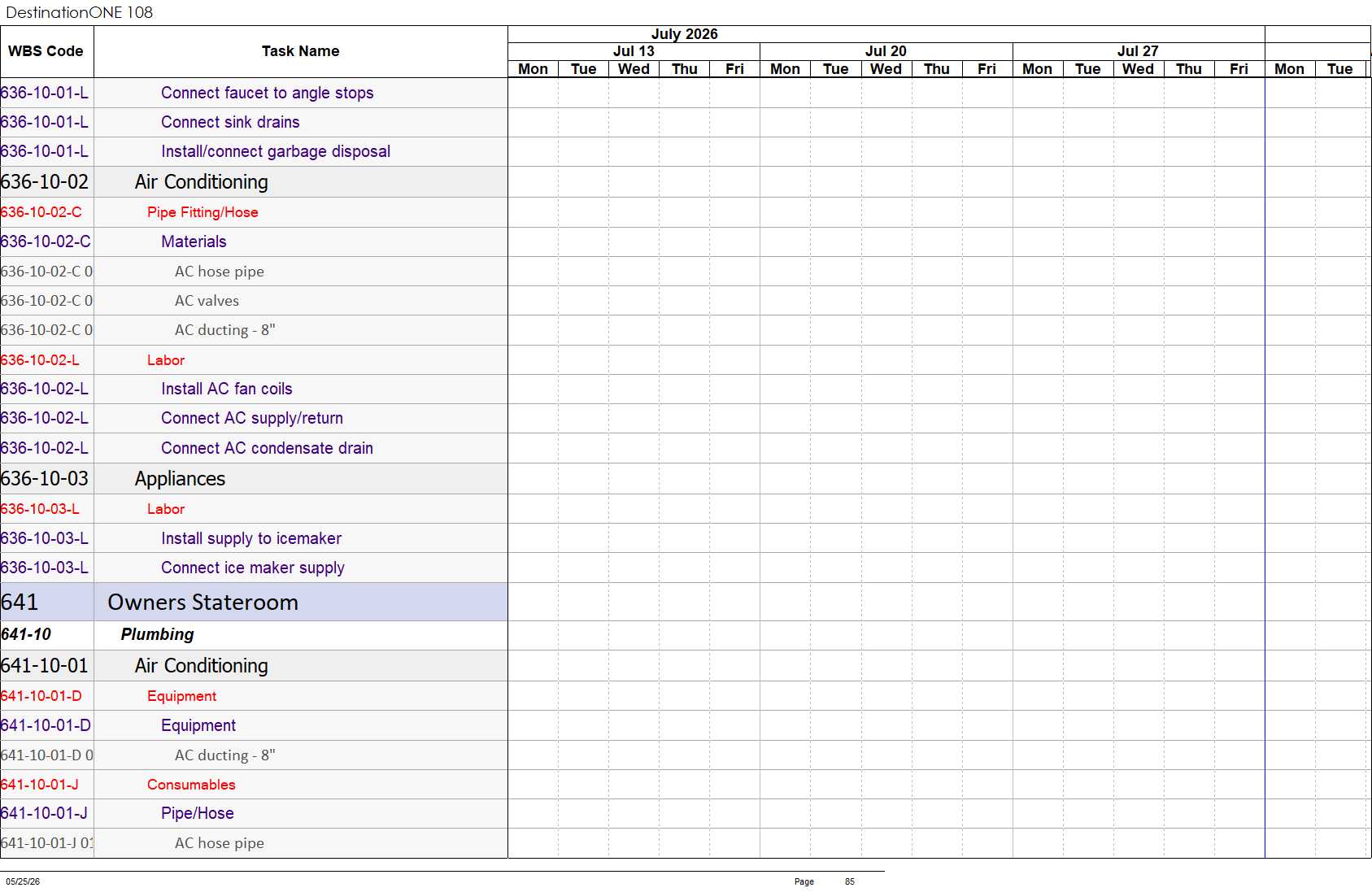Click the 'WBS Code' column header
Image resolution: width=1372 pixels, height=892 pixels.
point(46,51)
